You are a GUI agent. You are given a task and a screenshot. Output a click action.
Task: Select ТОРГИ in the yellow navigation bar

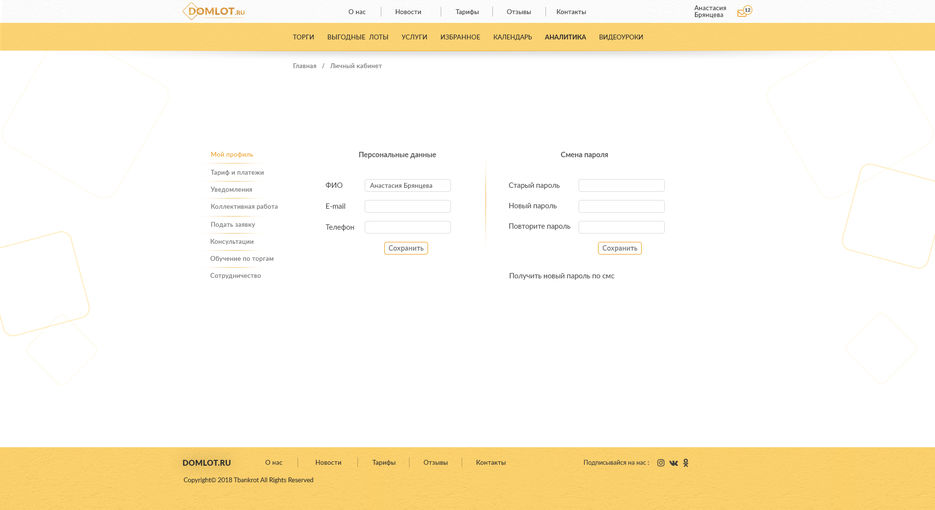[303, 37]
